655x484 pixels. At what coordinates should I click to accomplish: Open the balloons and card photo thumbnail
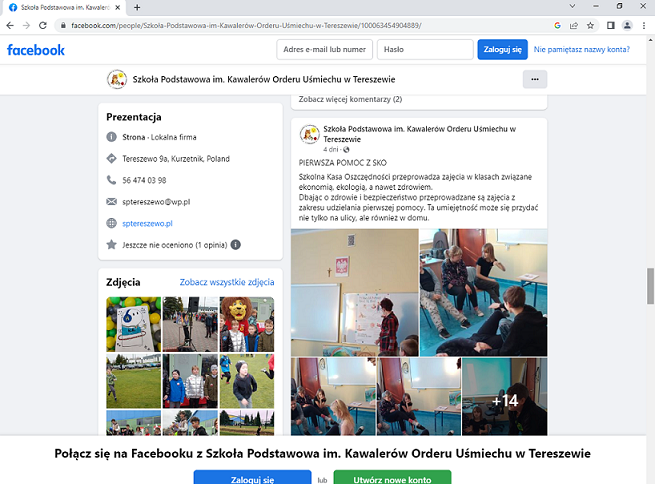pyautogui.click(x=134, y=324)
